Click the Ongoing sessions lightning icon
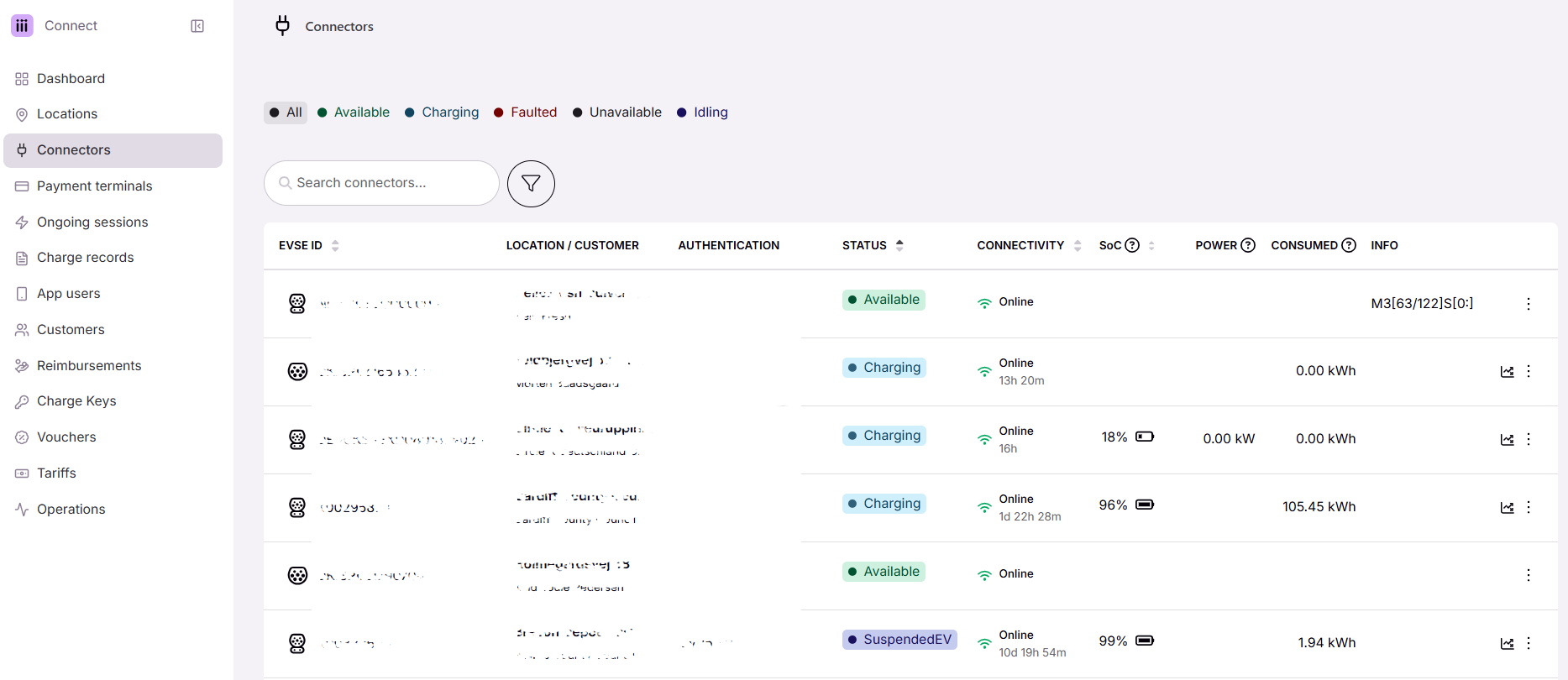Viewport: 1568px width, 680px height. click(x=22, y=222)
